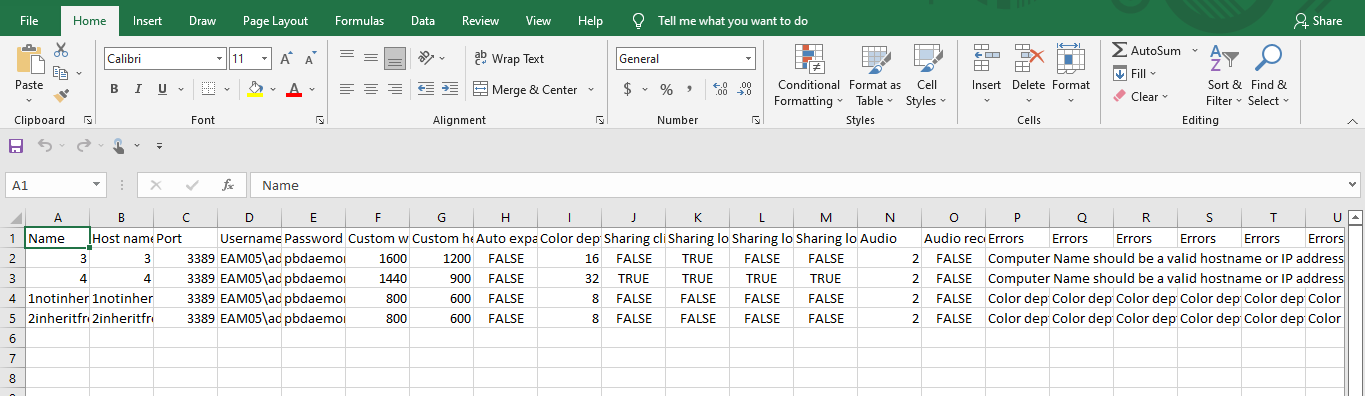Switch to the Formulas tab

[359, 20]
